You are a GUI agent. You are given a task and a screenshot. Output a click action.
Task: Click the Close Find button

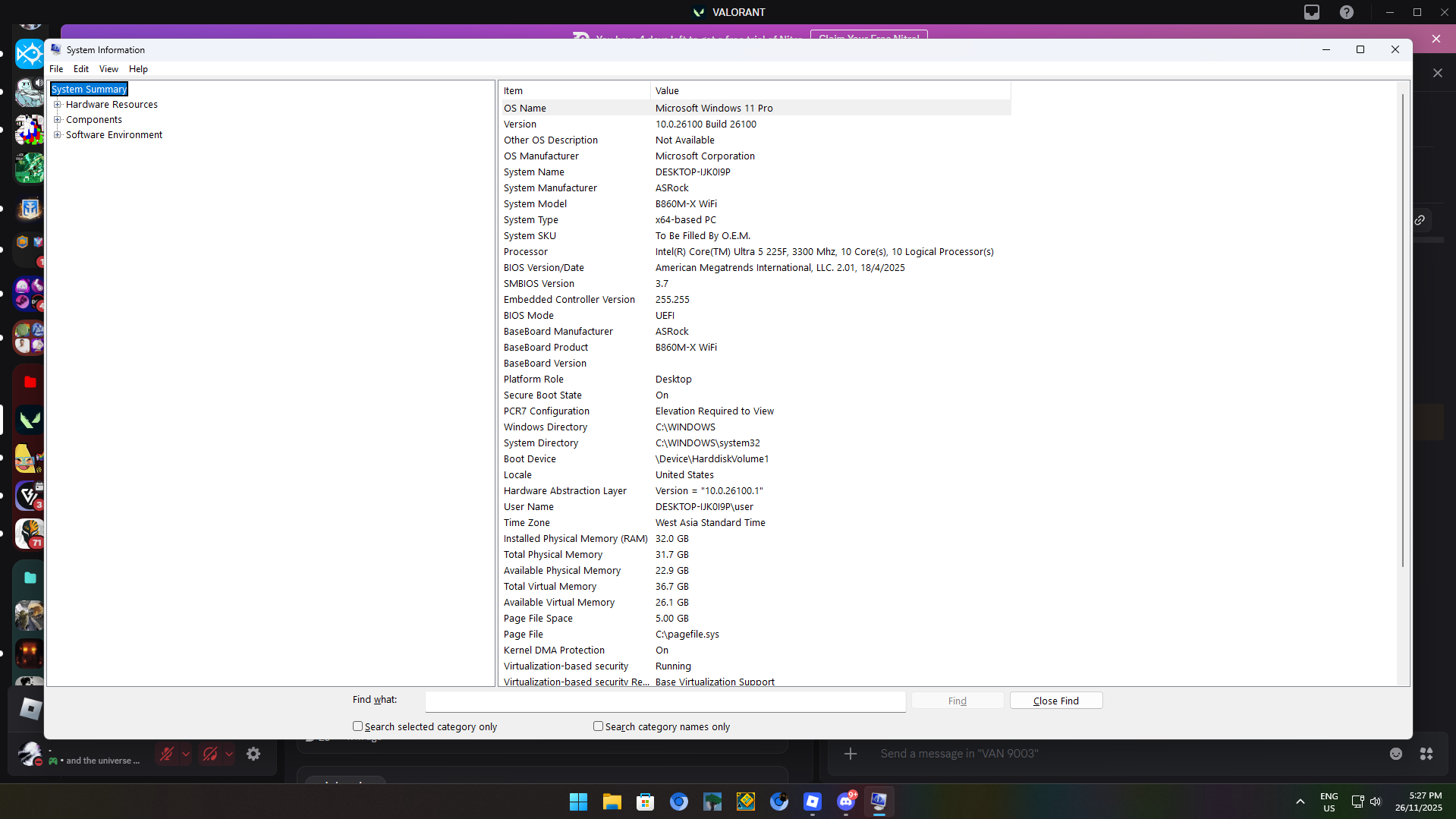[x=1056, y=701]
